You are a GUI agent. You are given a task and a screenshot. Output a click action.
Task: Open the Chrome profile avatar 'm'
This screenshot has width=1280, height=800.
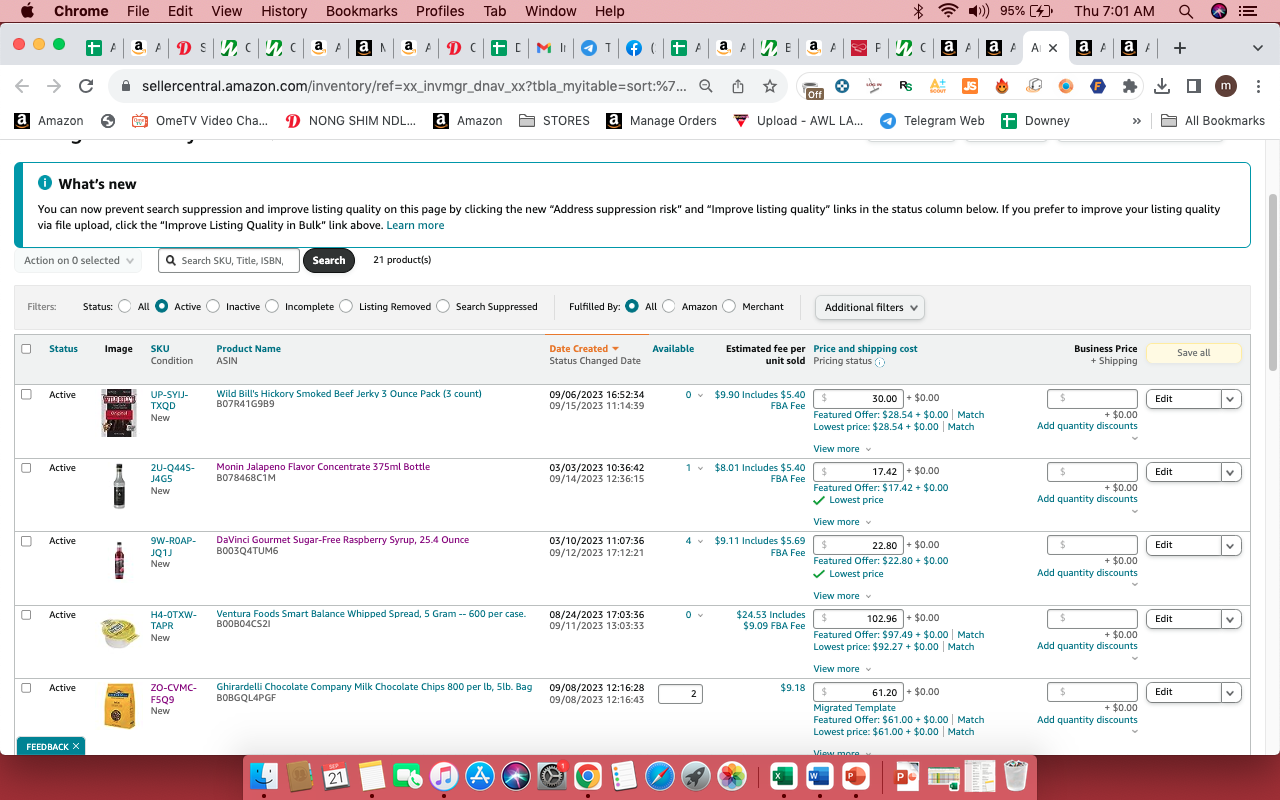click(1226, 86)
